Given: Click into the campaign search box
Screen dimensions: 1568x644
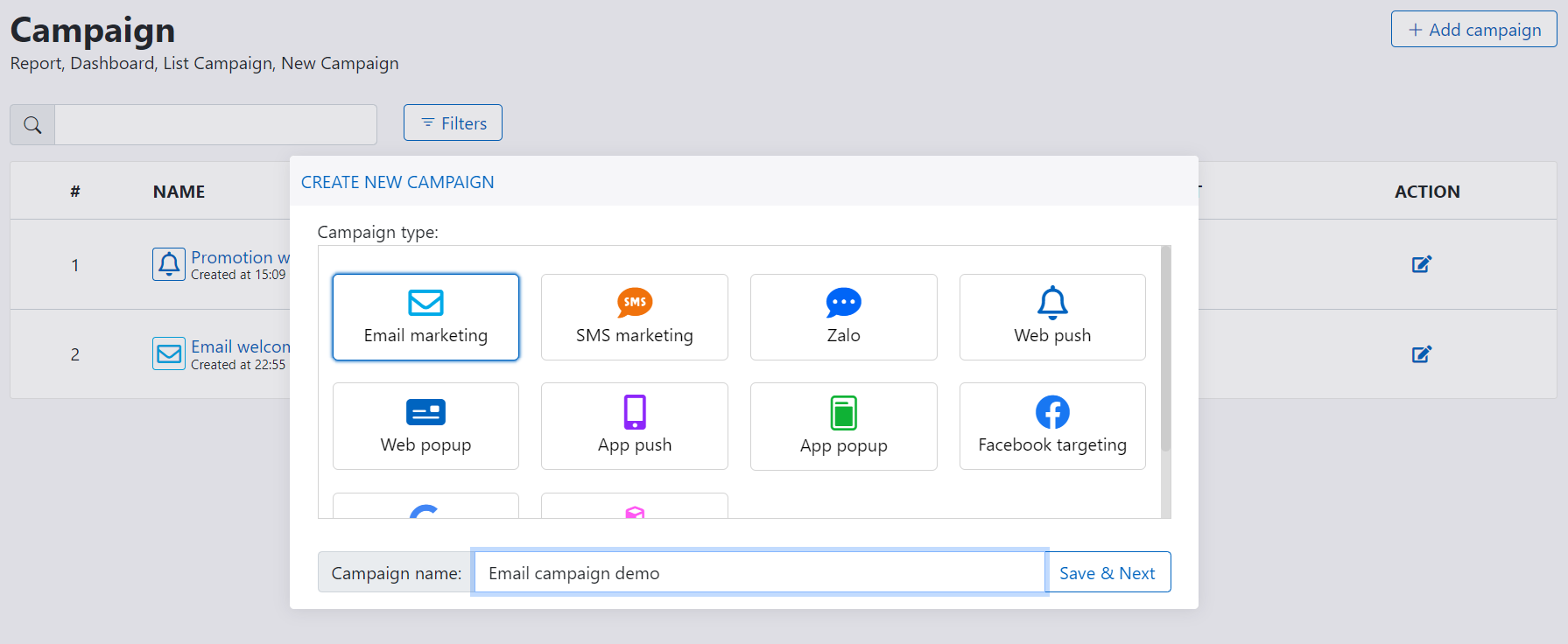Looking at the screenshot, I should tap(215, 125).
